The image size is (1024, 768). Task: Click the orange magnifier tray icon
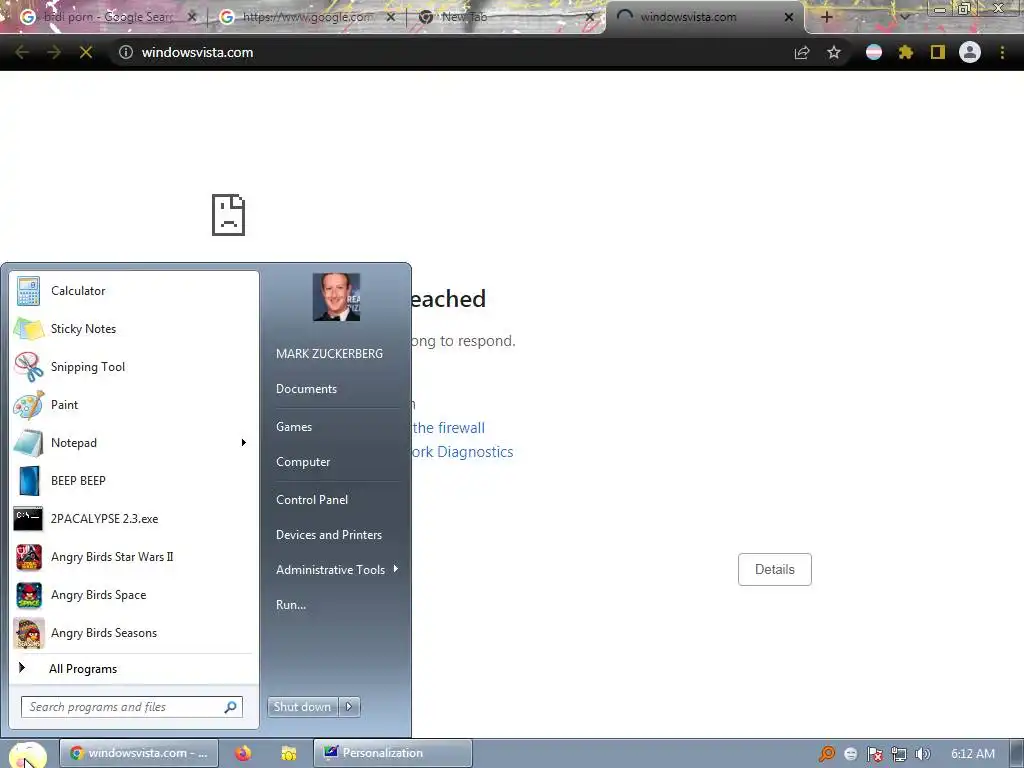pos(827,754)
